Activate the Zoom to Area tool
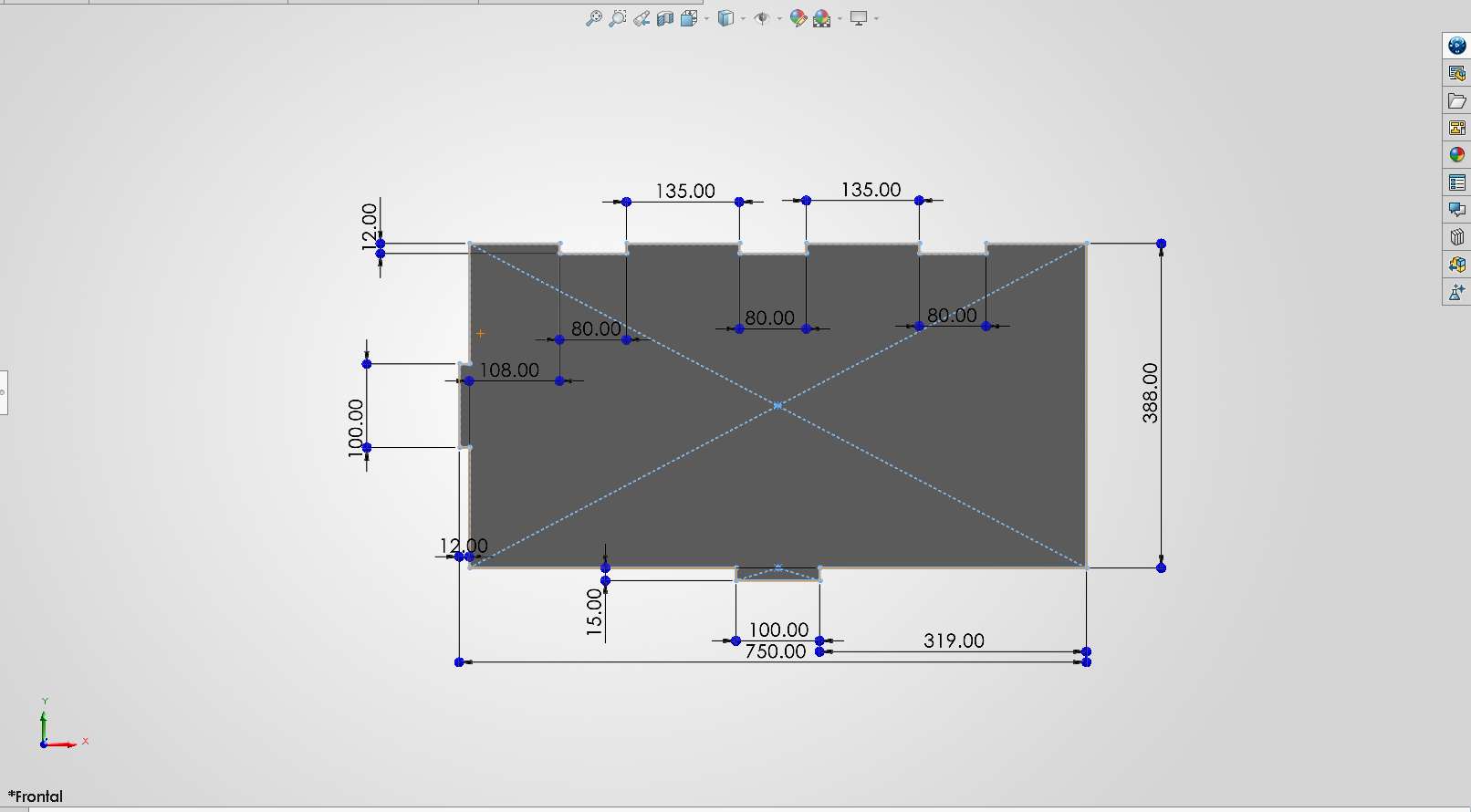The image size is (1471, 812). pos(618,18)
